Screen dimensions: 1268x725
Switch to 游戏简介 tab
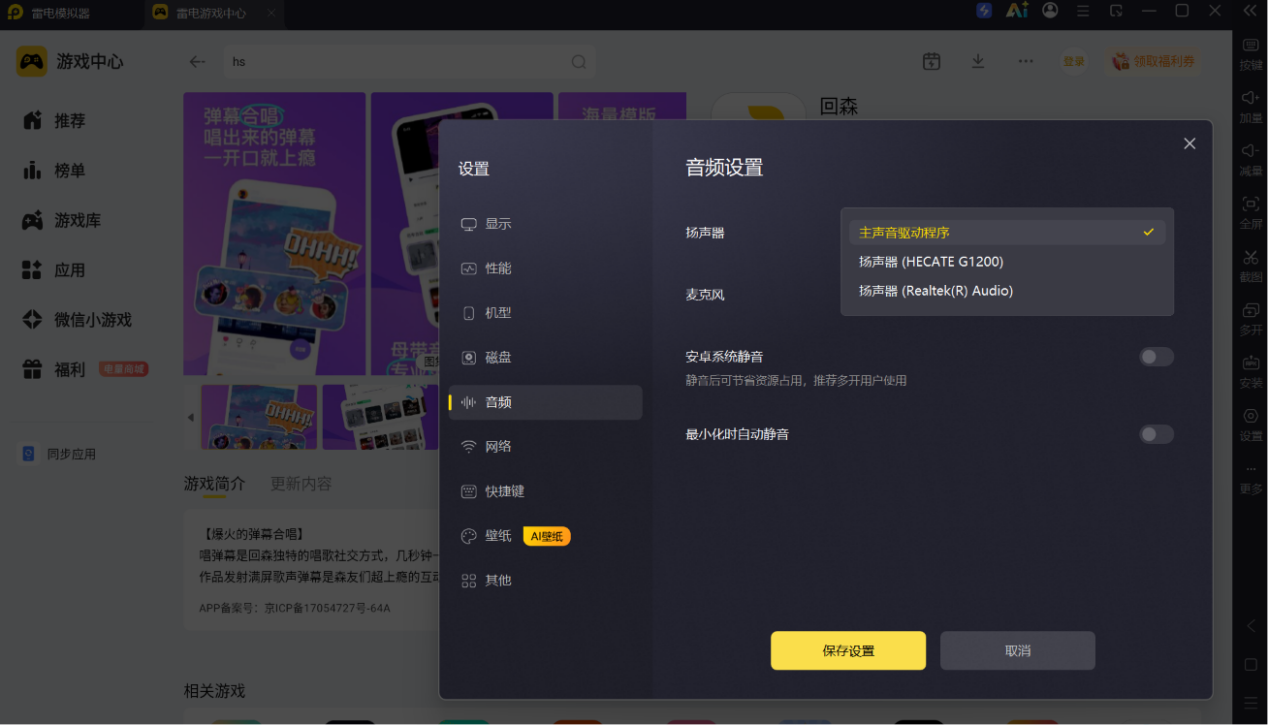214,484
